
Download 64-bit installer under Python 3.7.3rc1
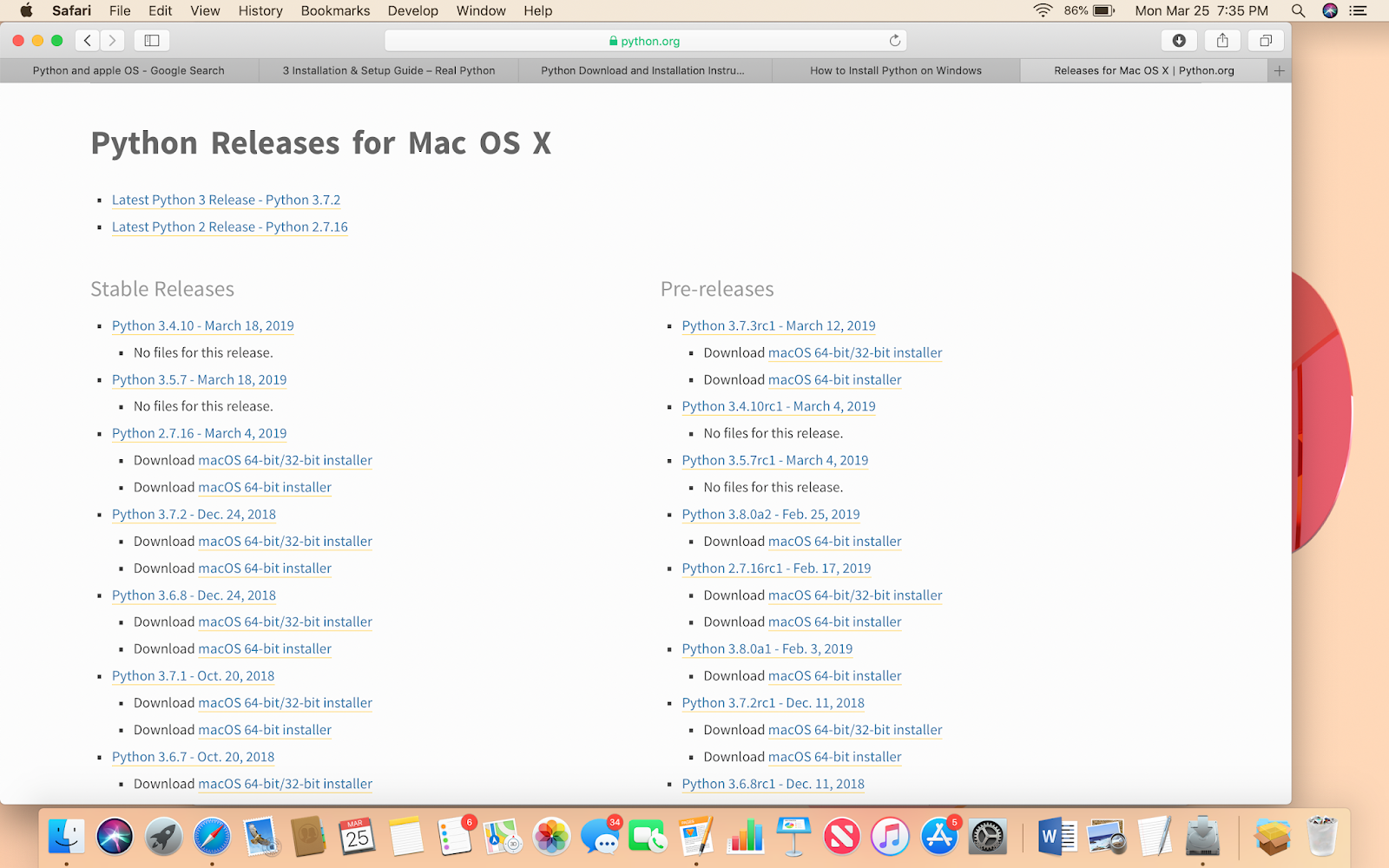click(x=835, y=379)
